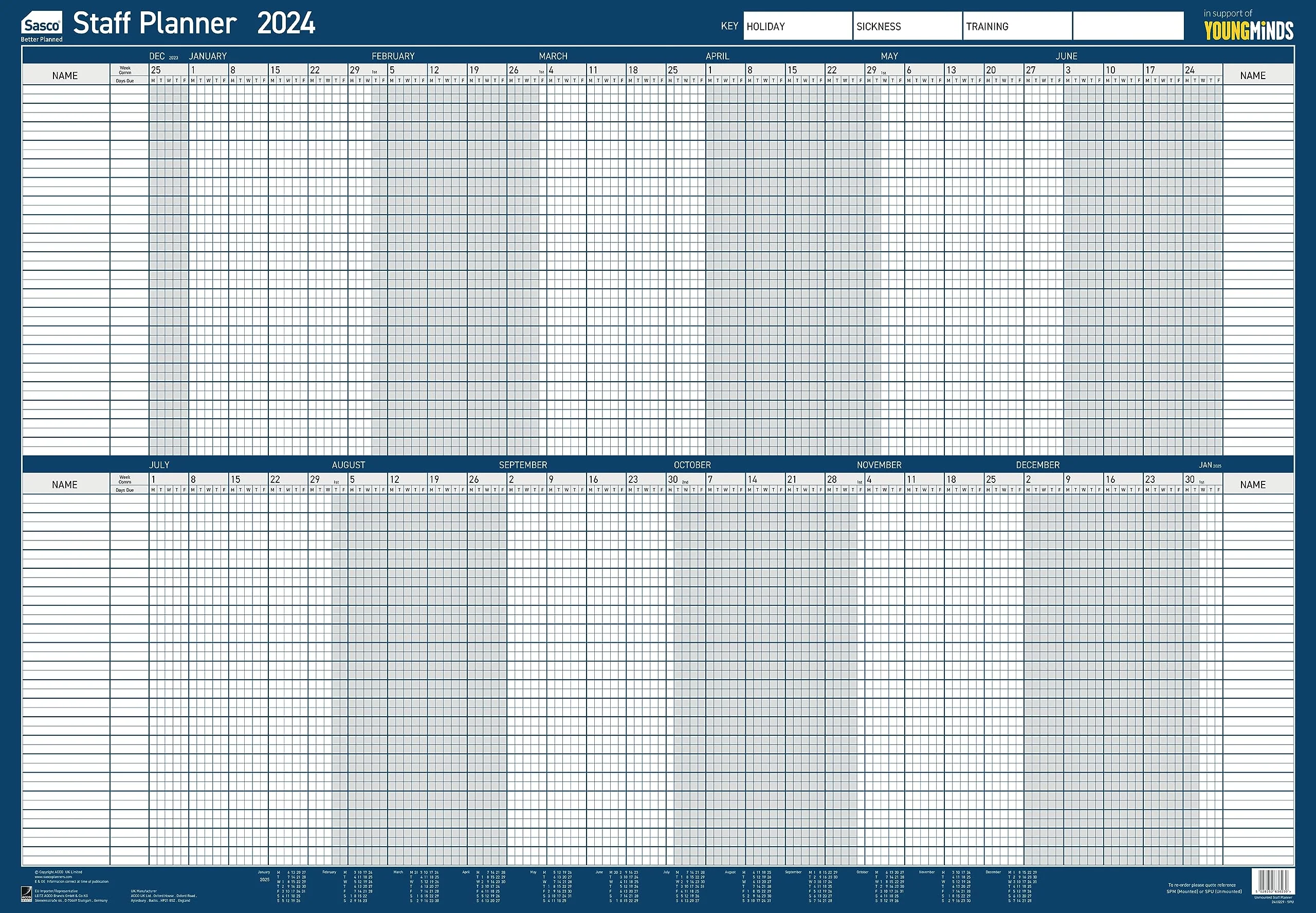Click the 'January 2025' mini calendar
This screenshot has height=913, width=1316.
pos(282,887)
